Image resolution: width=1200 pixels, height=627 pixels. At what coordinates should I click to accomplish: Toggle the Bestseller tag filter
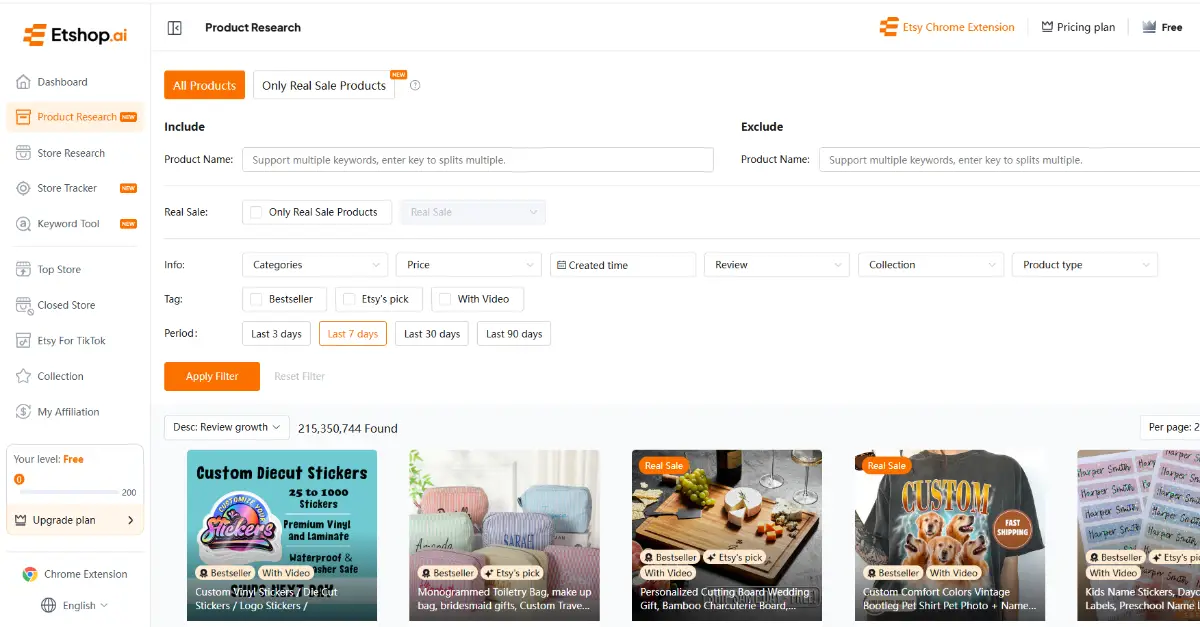283,298
